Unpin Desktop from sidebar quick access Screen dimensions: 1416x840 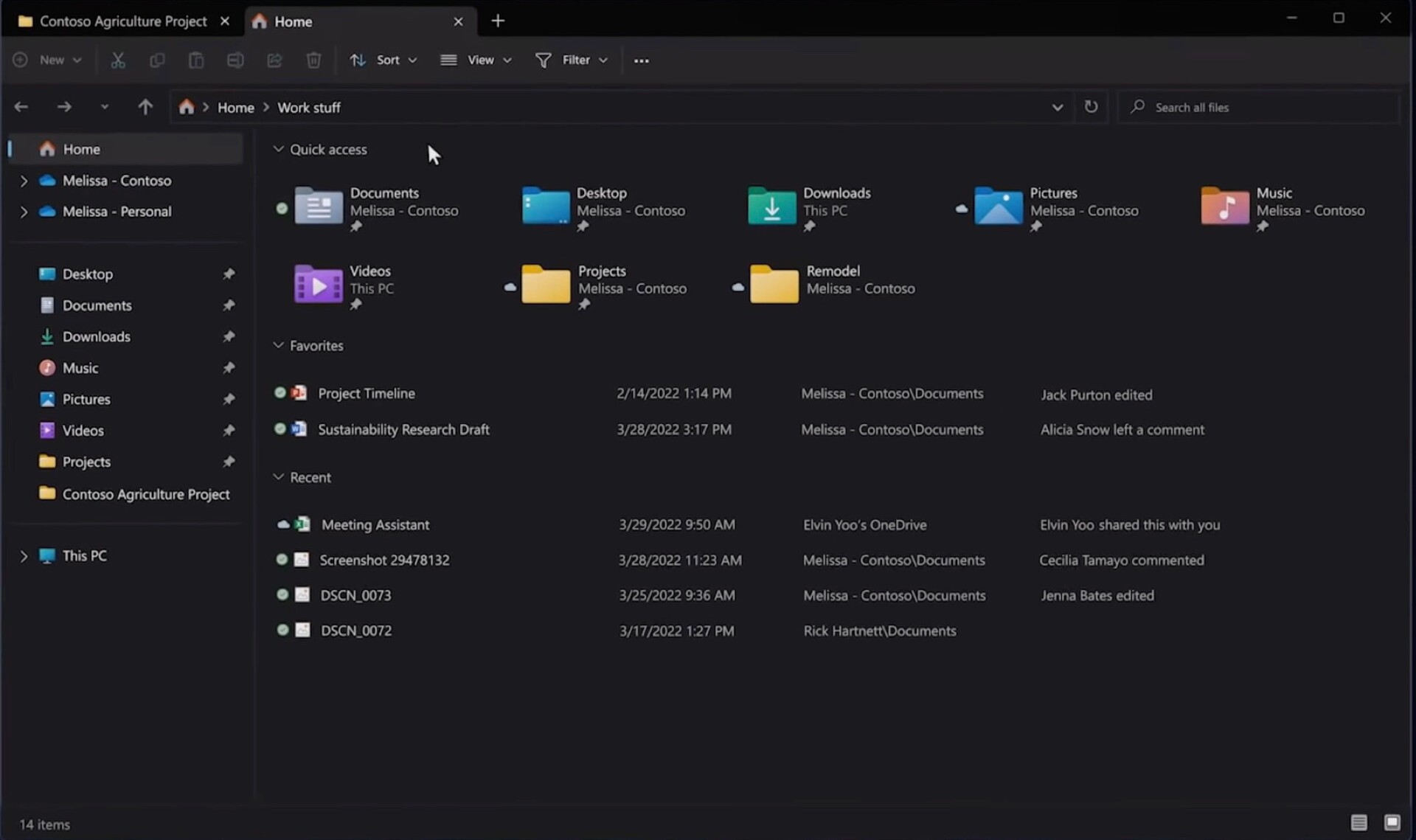(229, 274)
